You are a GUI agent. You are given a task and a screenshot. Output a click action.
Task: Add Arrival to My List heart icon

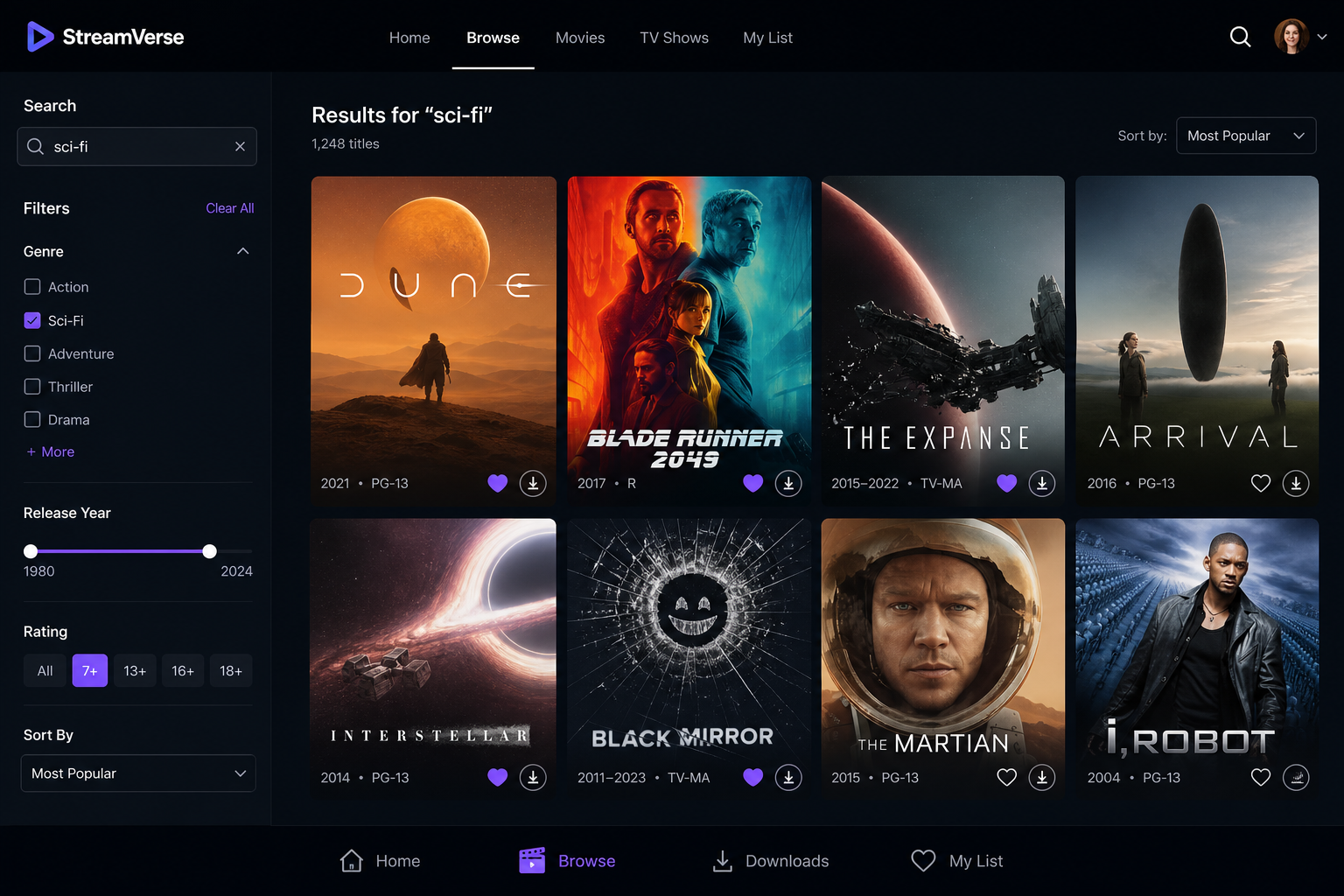[1260, 483]
